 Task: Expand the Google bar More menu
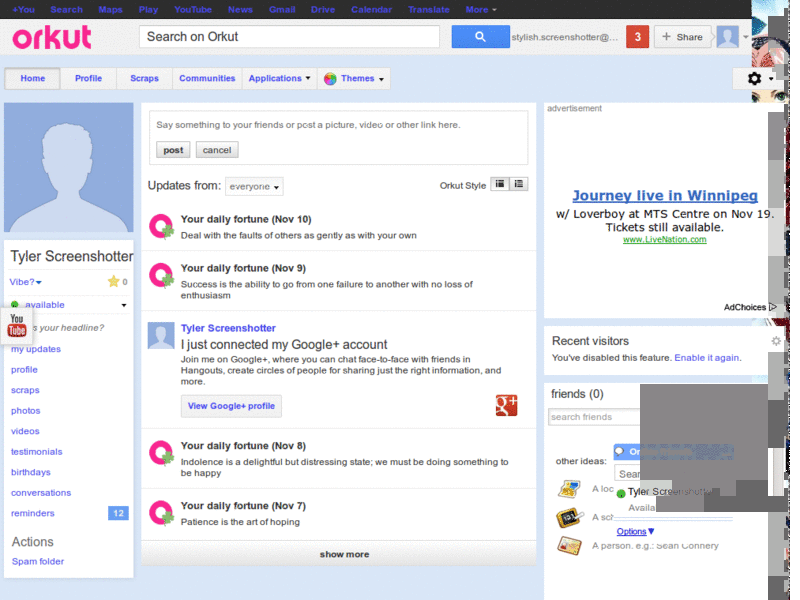click(481, 9)
